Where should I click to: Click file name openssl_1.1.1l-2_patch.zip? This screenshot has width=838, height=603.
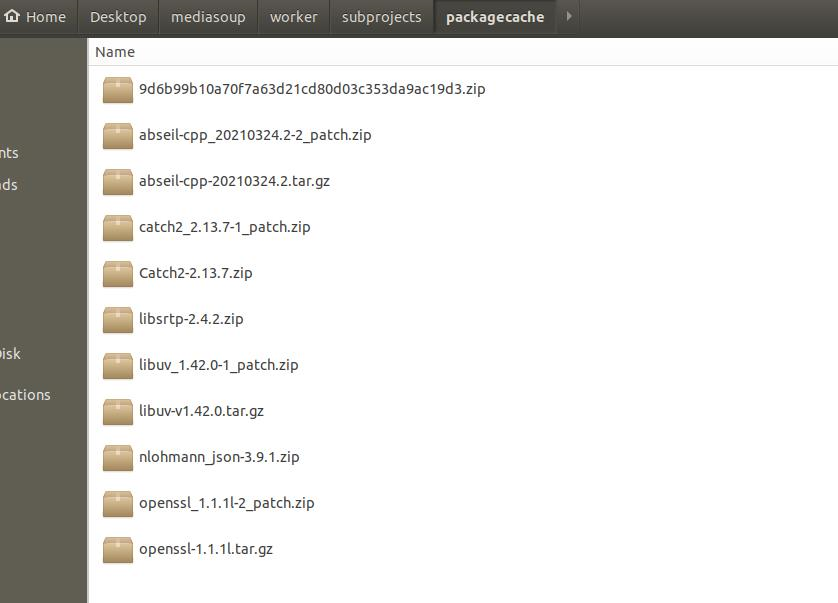point(227,502)
